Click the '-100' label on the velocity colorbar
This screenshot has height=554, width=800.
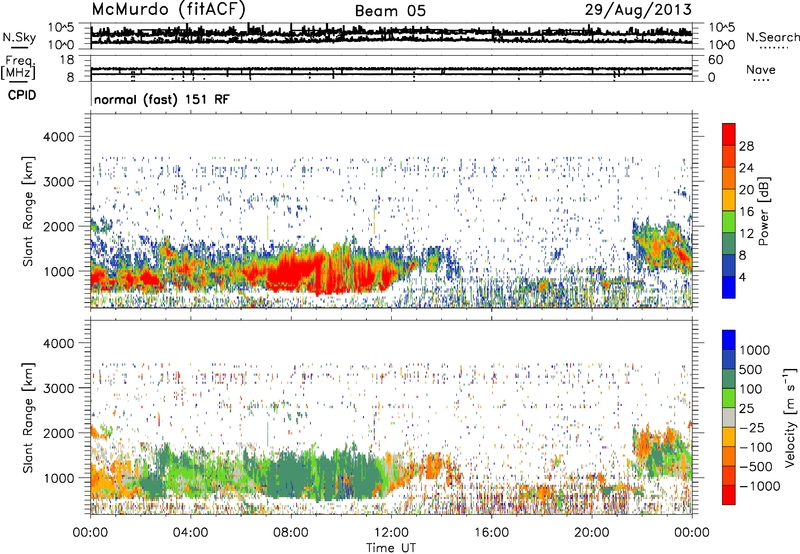click(x=756, y=447)
